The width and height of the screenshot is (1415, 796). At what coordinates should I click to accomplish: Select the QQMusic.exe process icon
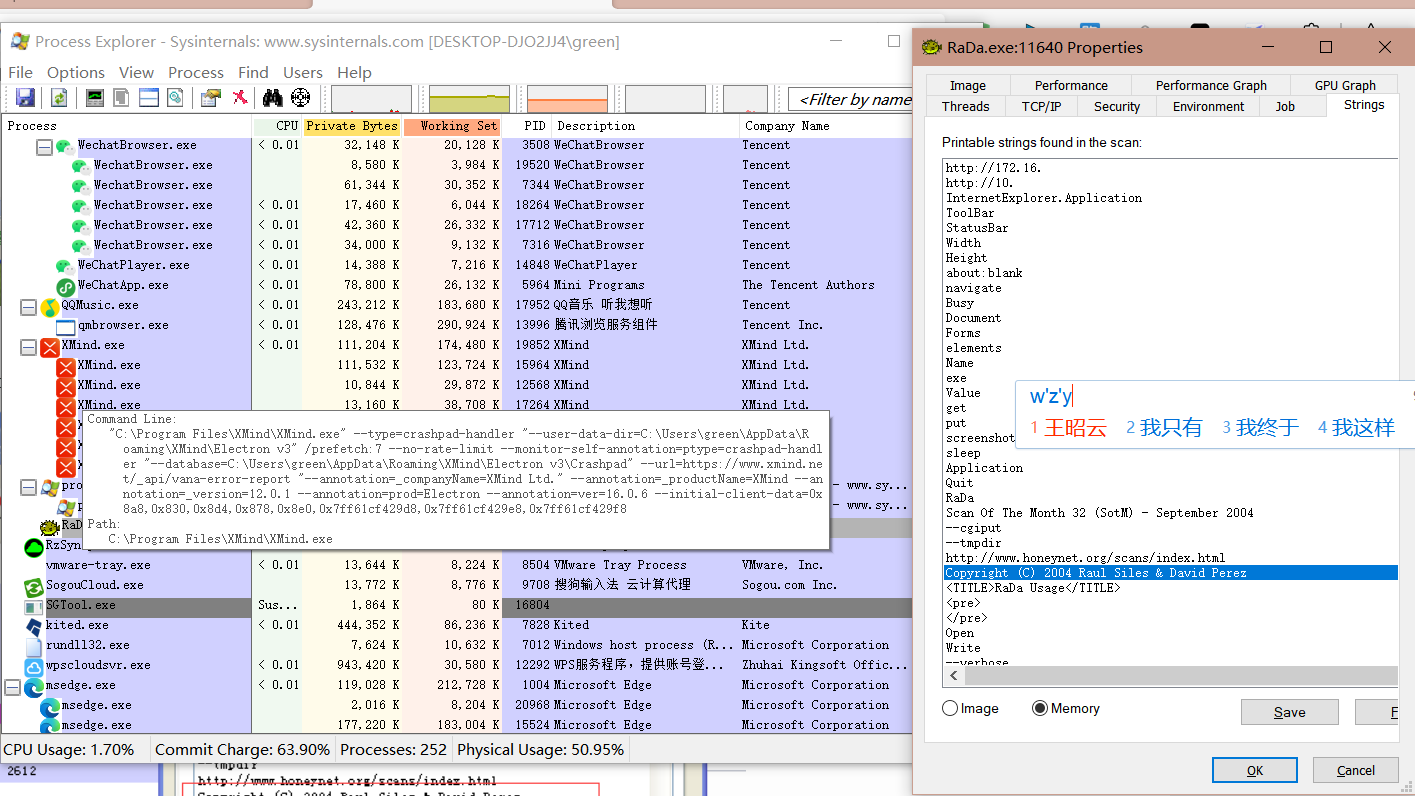50,306
